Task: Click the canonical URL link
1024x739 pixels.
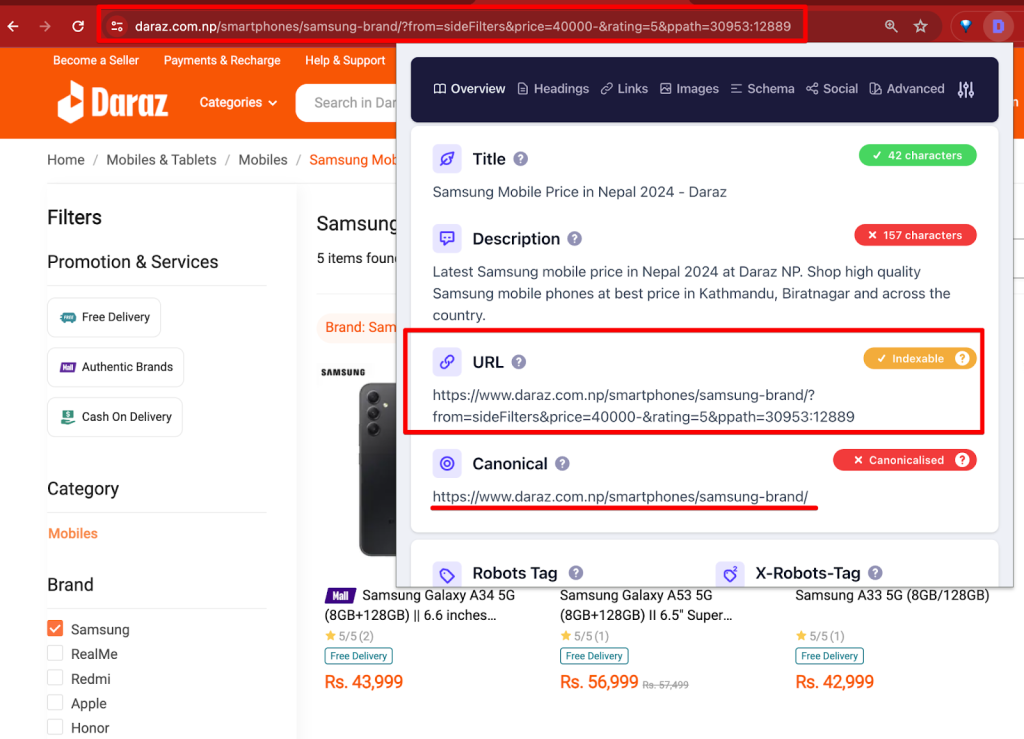Action: [x=620, y=496]
